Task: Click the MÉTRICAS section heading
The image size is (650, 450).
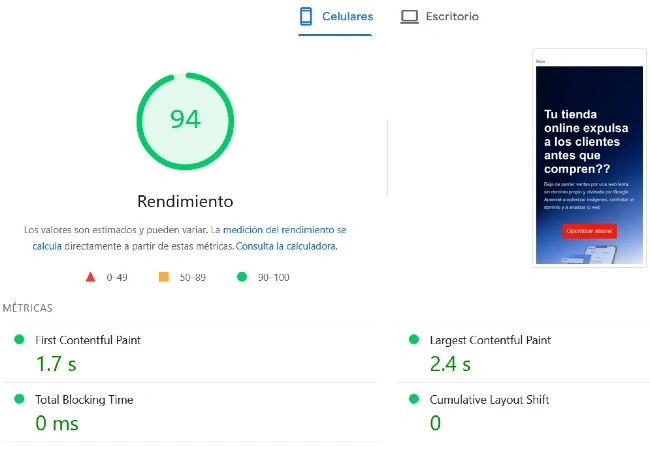Action: pyautogui.click(x=28, y=308)
